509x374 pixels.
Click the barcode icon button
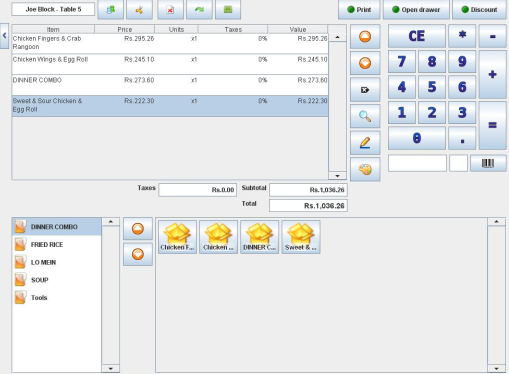click(x=488, y=163)
